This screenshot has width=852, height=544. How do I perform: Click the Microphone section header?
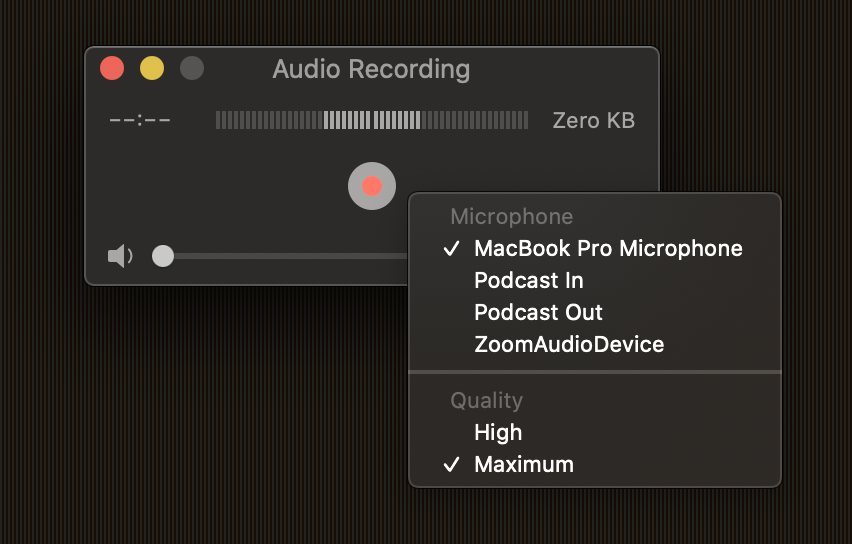click(x=511, y=216)
